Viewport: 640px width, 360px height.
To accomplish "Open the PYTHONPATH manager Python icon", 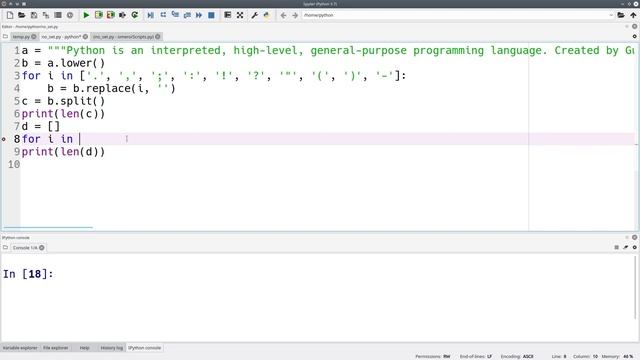I will (267, 15).
